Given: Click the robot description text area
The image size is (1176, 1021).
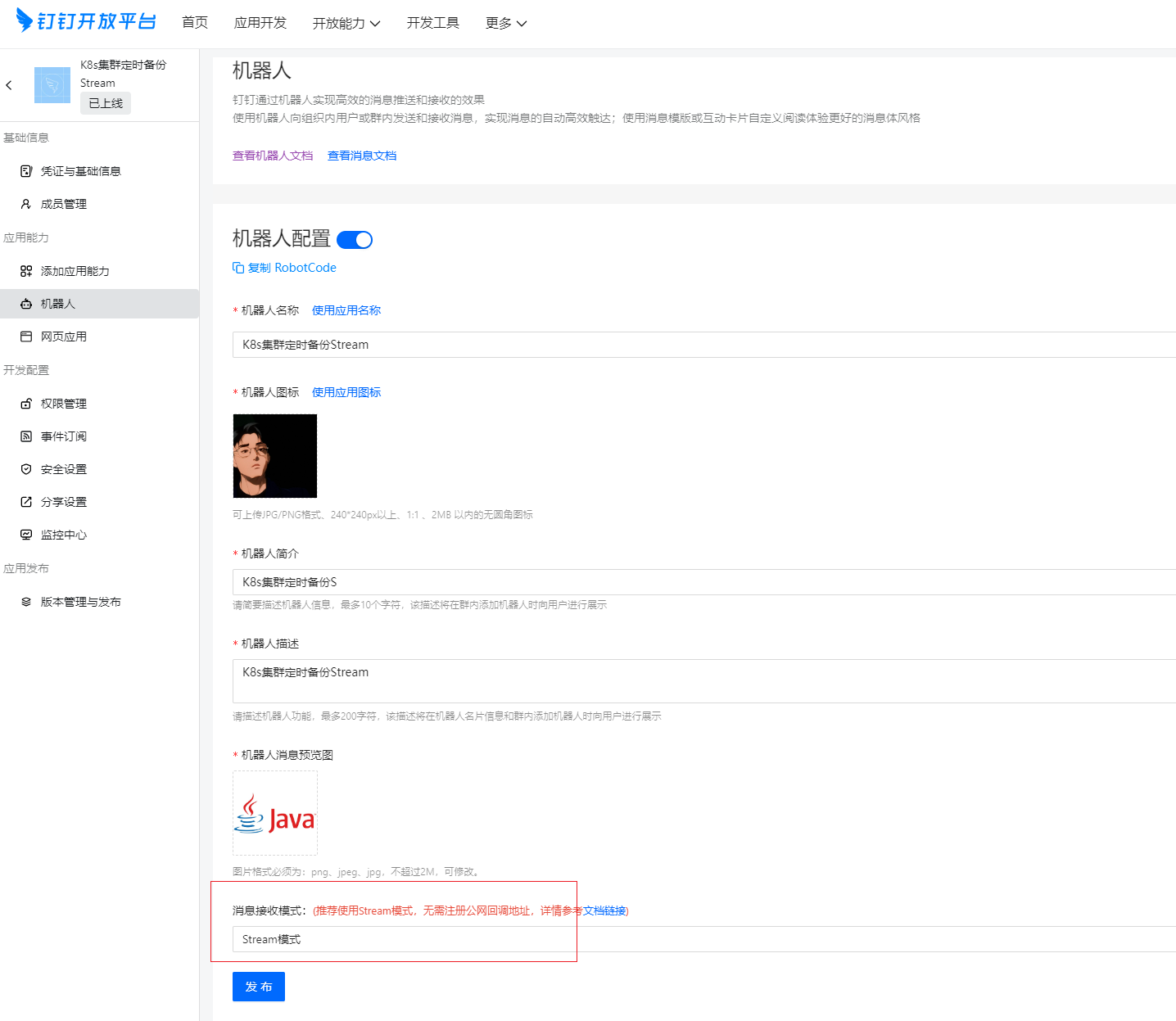Looking at the screenshot, I should (x=704, y=681).
